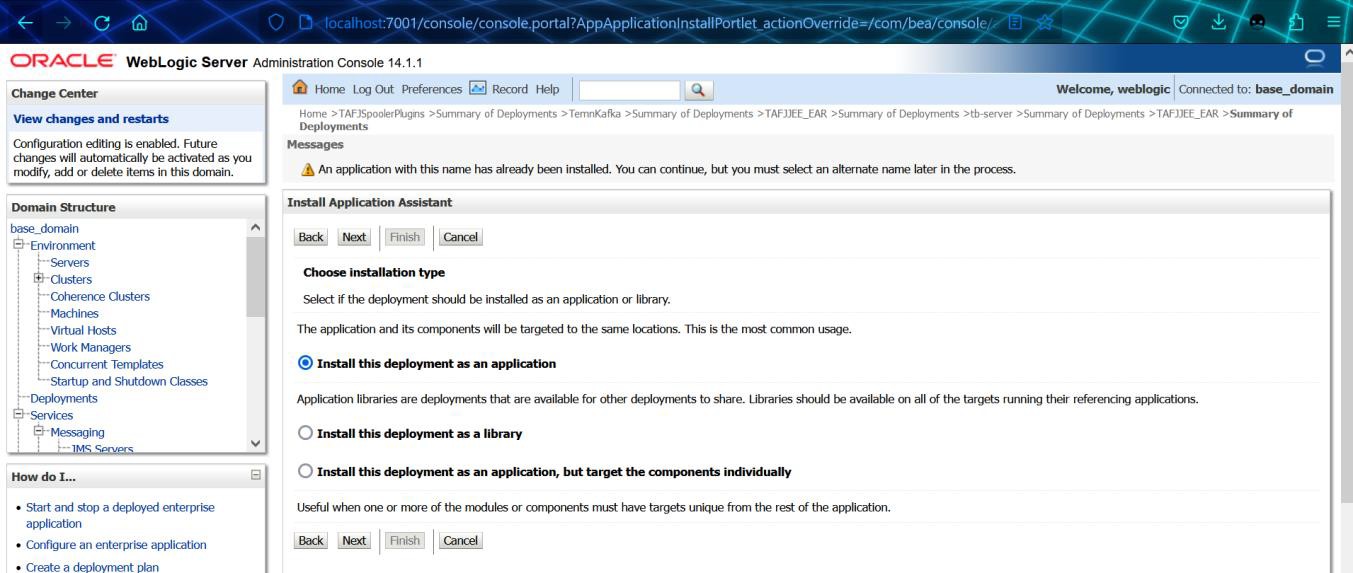Click the Domain Structure scrollbar down arrow

256,442
